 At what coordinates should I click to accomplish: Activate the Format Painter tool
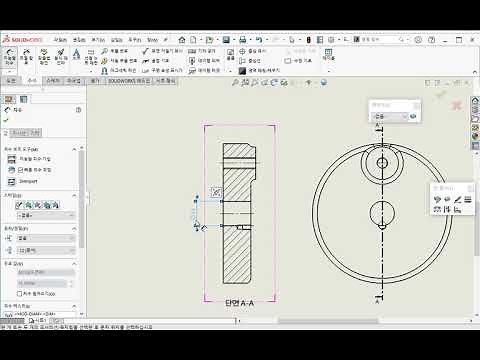coord(61,56)
